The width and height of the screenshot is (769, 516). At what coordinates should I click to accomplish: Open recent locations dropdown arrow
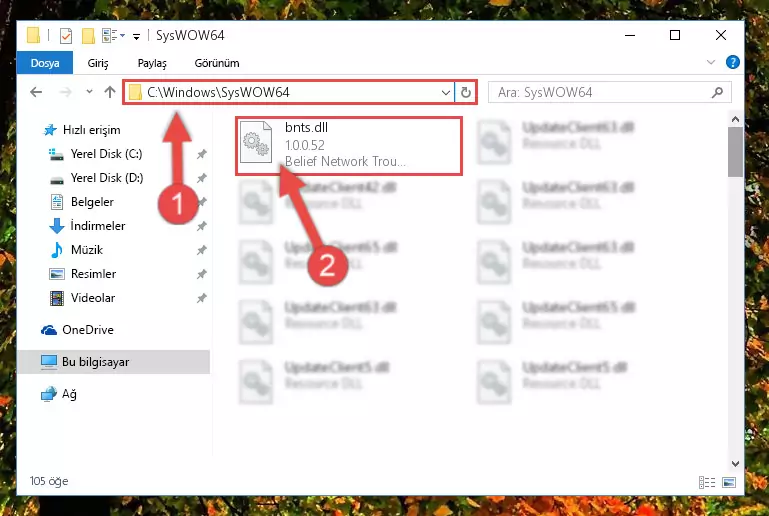click(89, 92)
